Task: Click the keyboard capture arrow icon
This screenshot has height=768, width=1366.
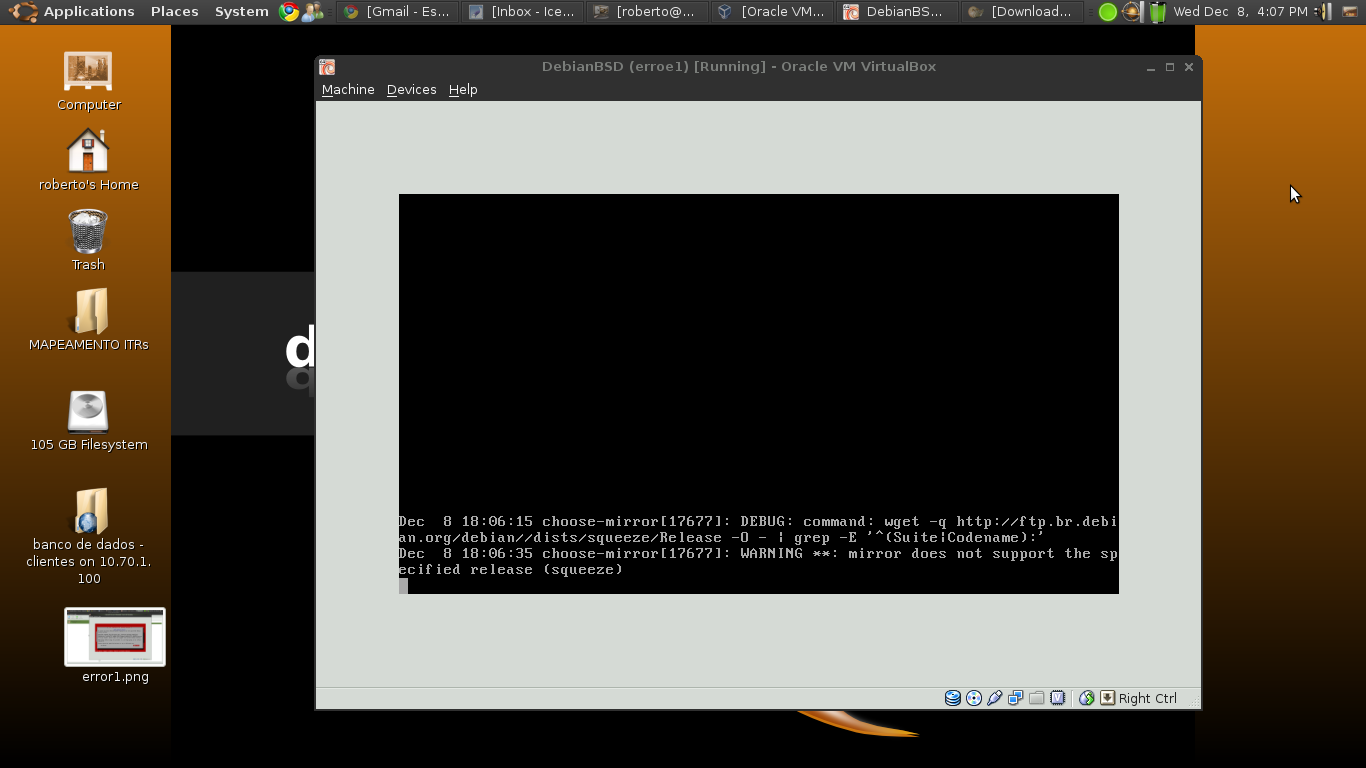Action: (1108, 698)
